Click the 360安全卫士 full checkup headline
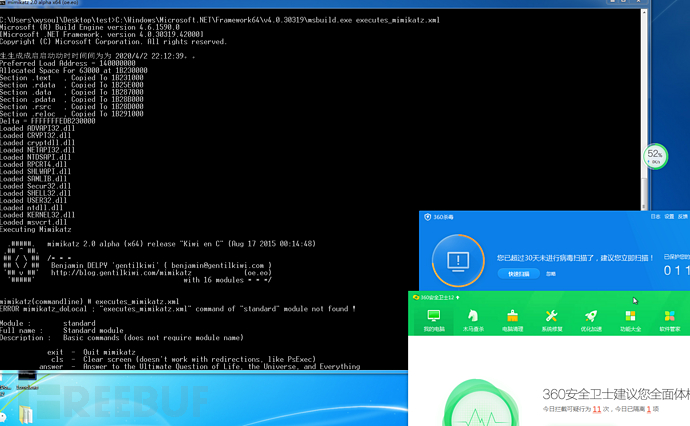This screenshot has height=426, width=690. [x=616, y=394]
